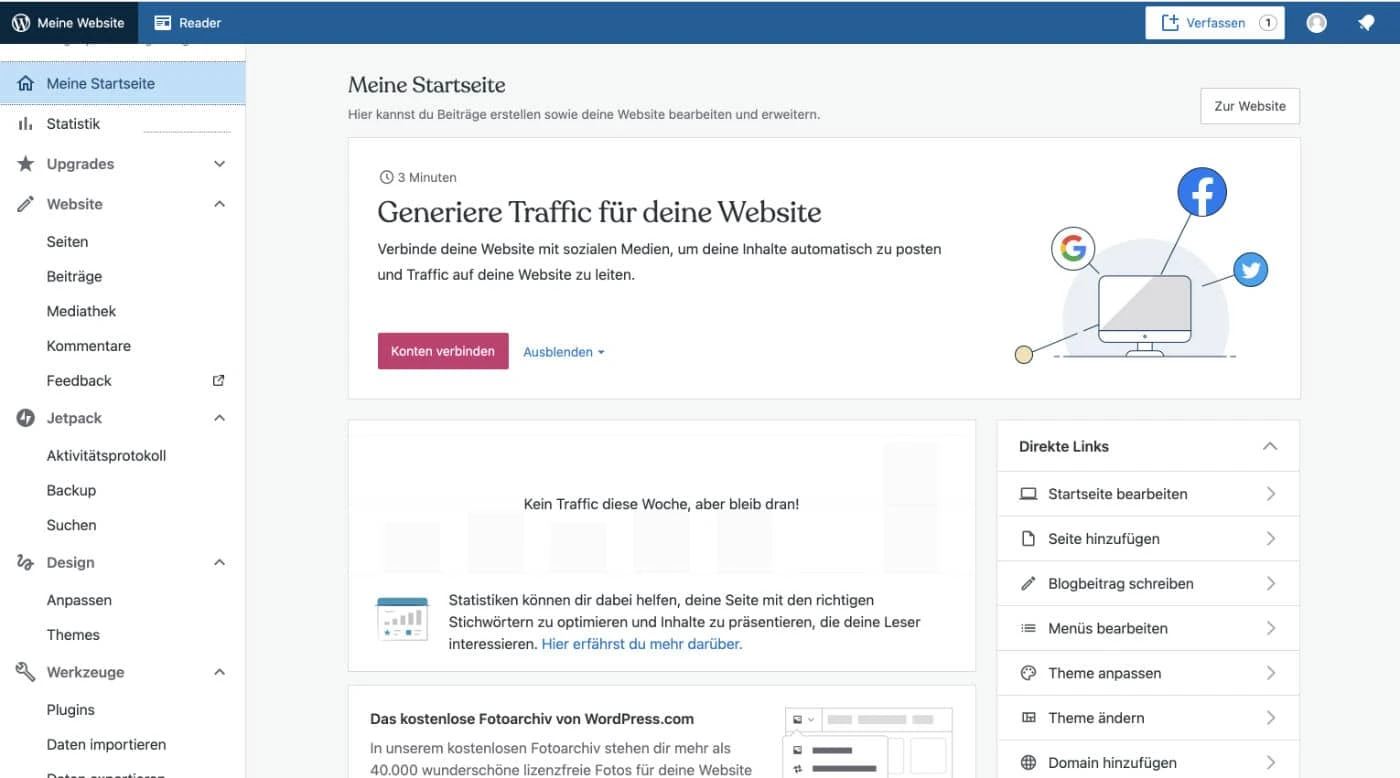Open Mediathek in the sidebar
1400x778 pixels.
[81, 311]
